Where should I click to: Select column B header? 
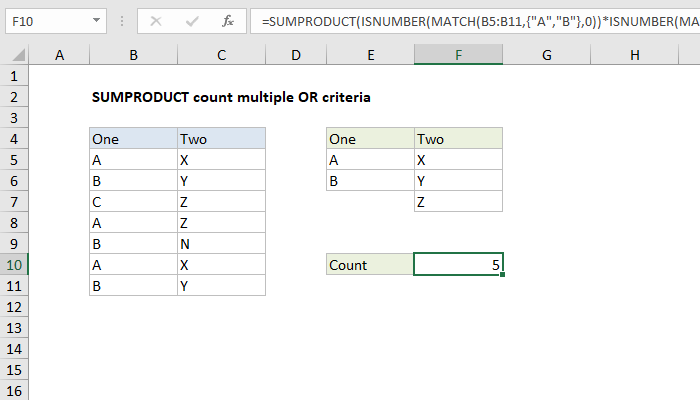coord(133,55)
